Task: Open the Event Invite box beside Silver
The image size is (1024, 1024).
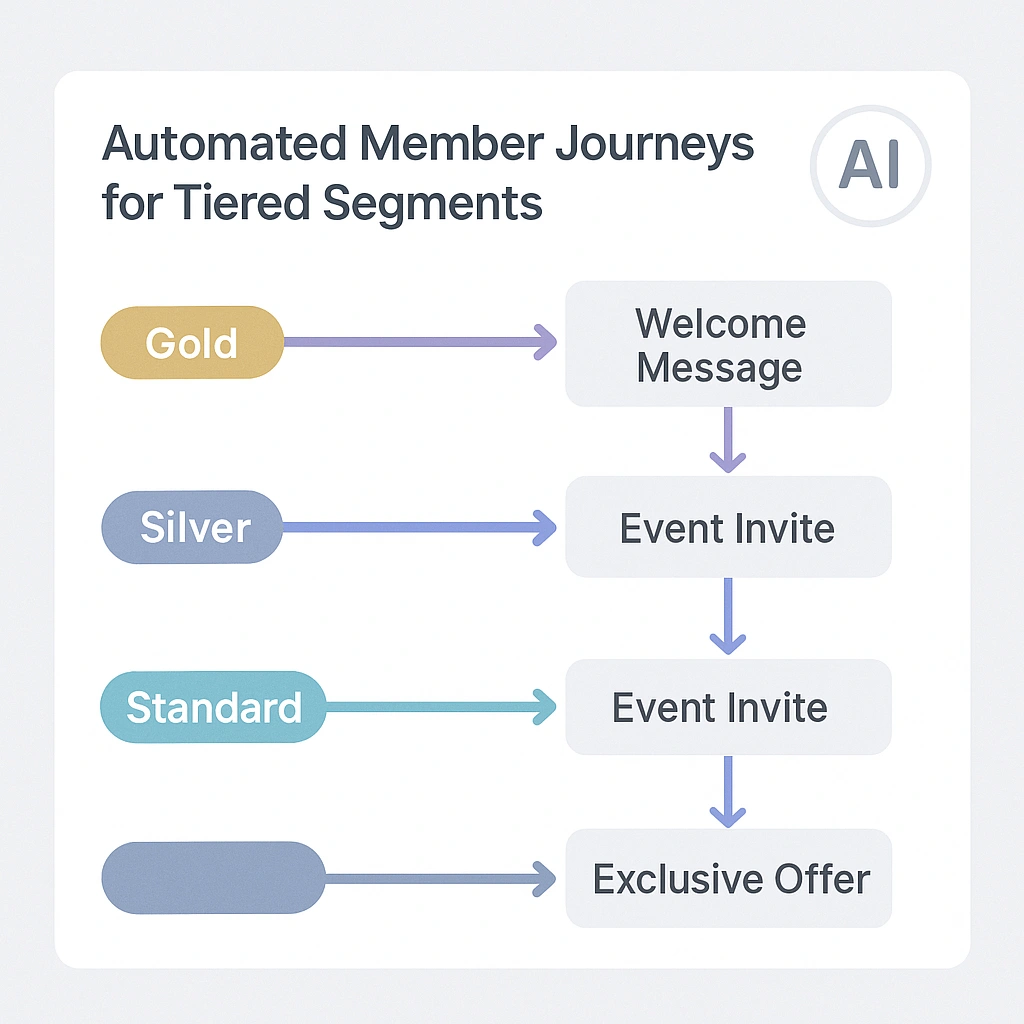Action: coord(727,527)
